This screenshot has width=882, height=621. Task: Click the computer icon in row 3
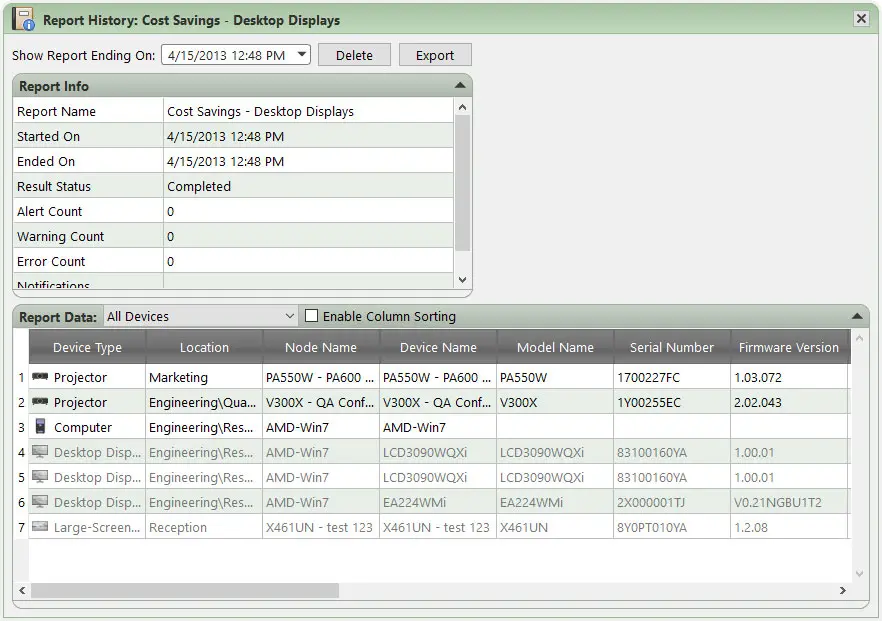(x=40, y=427)
